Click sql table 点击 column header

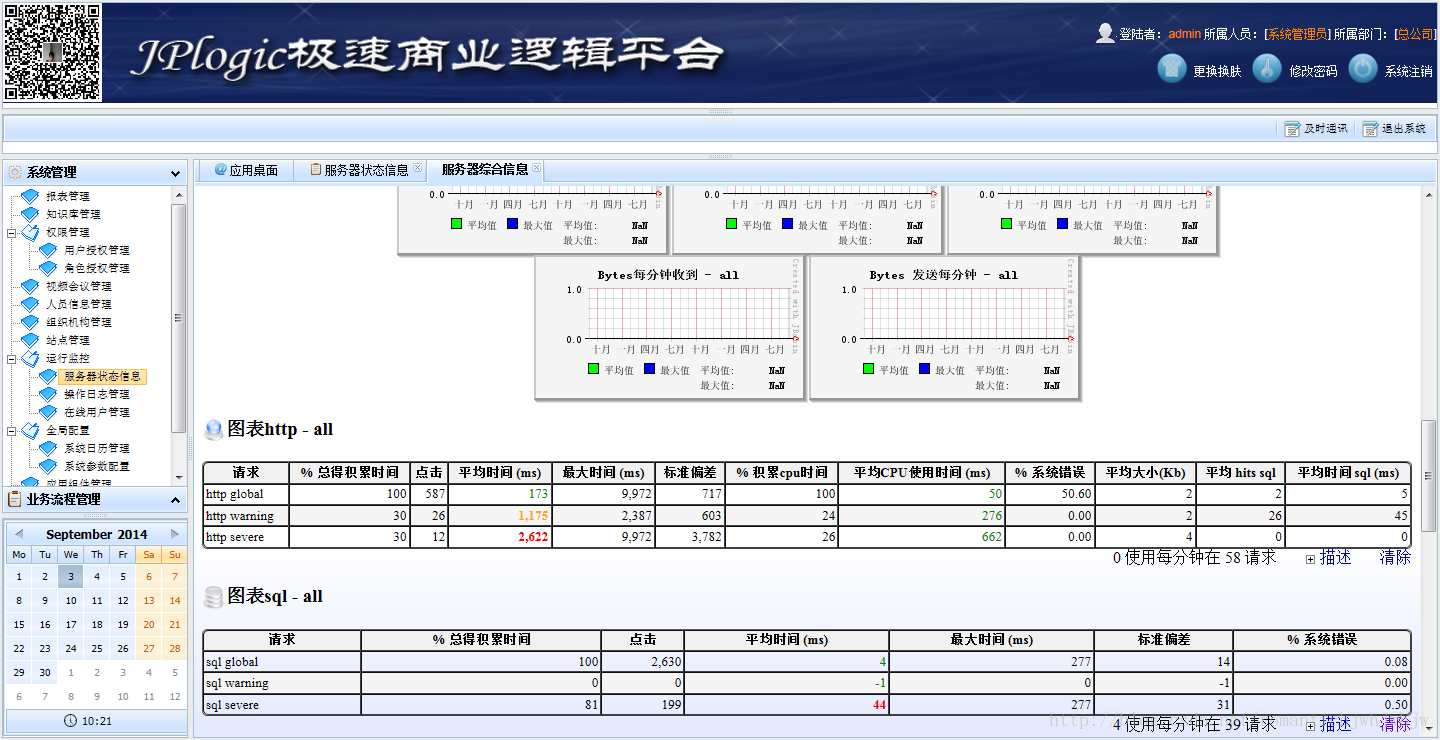[643, 639]
